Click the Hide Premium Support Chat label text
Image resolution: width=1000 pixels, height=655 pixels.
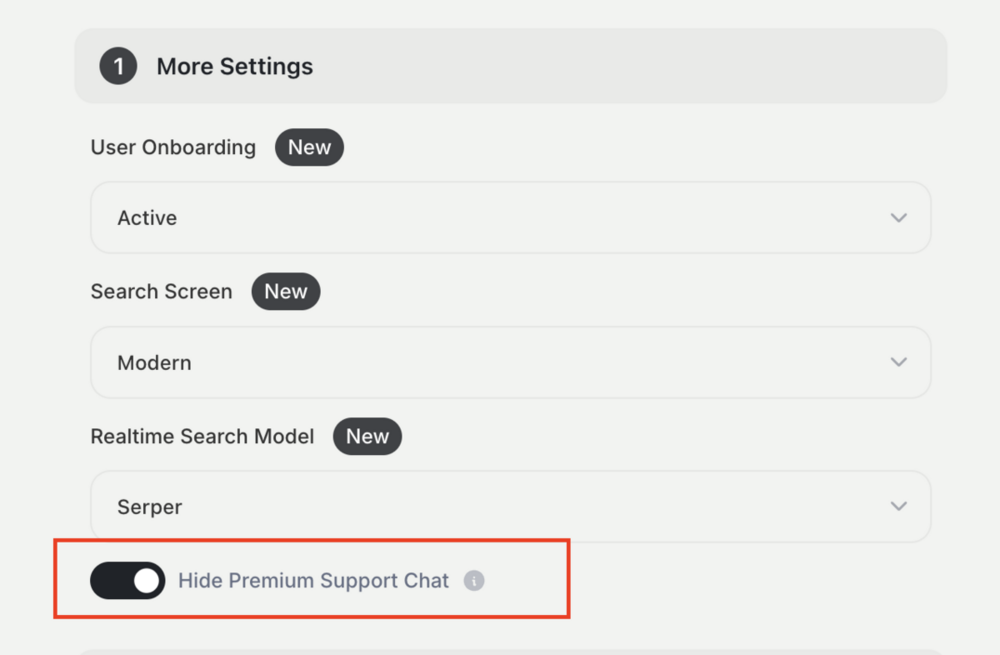point(313,581)
